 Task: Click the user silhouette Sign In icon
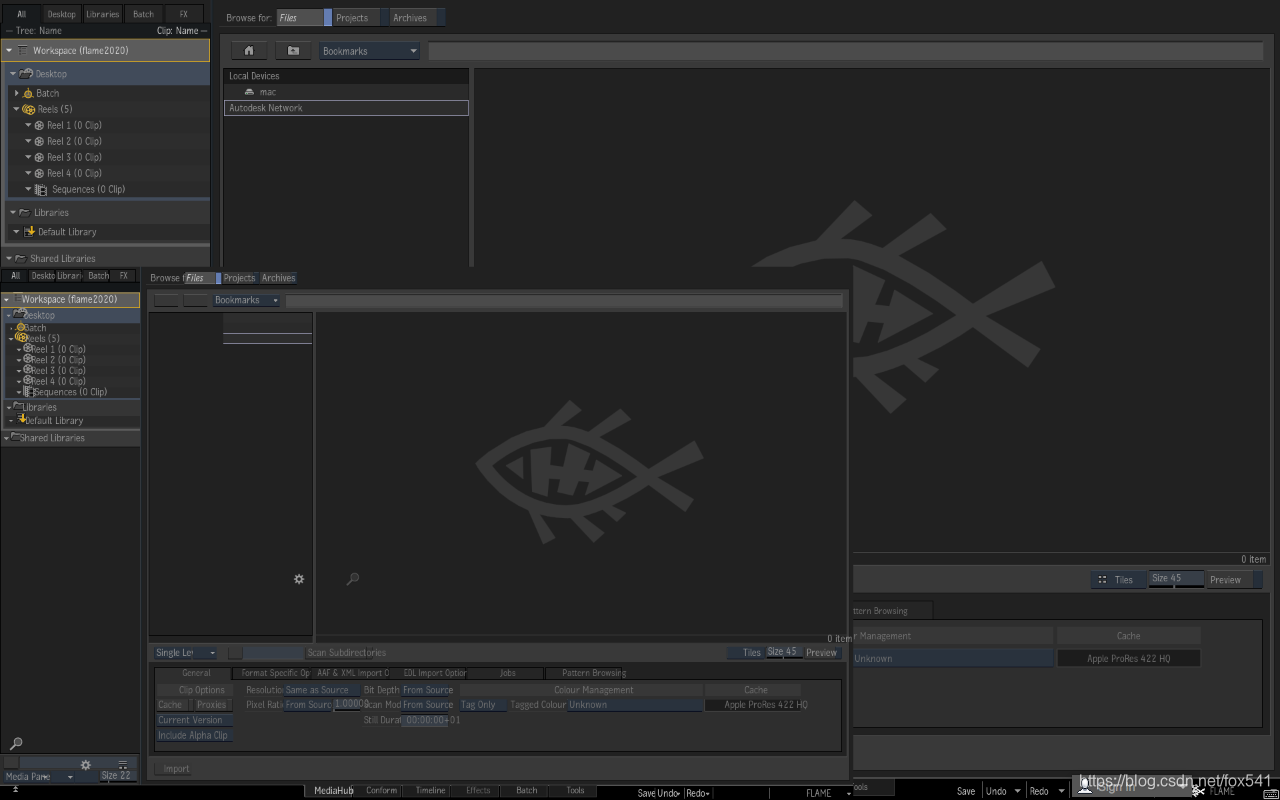point(1084,788)
